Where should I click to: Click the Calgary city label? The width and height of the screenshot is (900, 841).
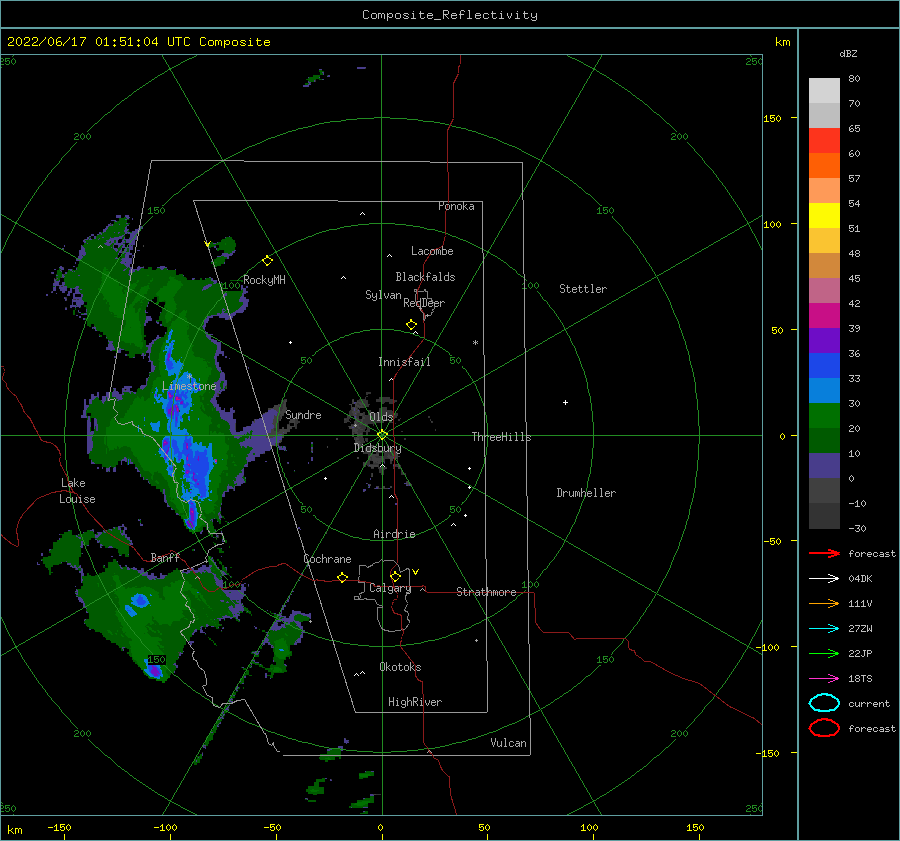coord(390,588)
